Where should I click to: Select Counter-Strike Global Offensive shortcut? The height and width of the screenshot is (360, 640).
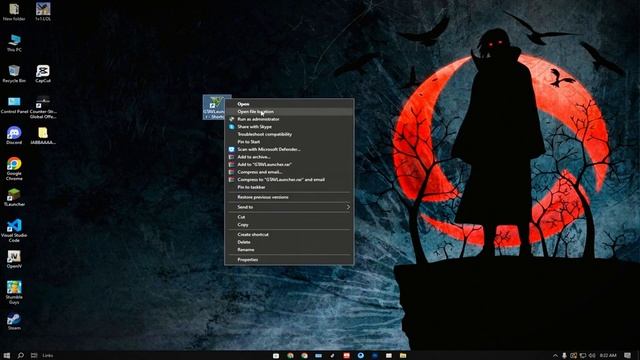tap(43, 108)
